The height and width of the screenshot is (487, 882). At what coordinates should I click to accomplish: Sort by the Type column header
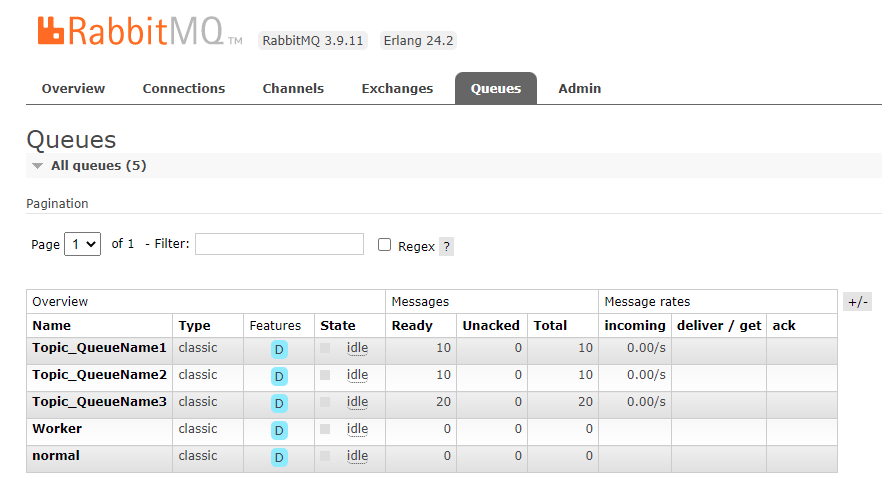click(x=194, y=326)
